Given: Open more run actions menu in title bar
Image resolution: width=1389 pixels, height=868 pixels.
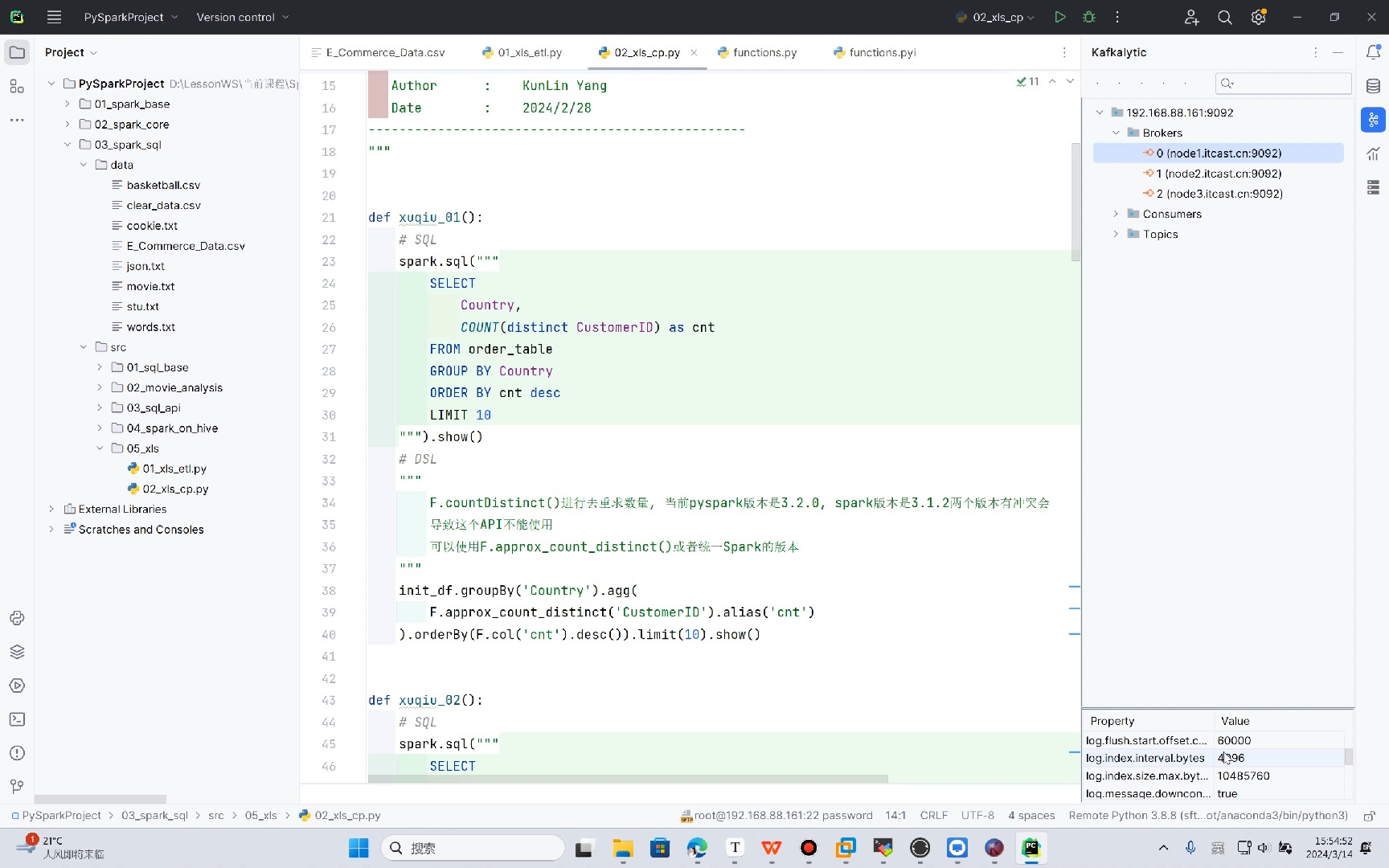Looking at the screenshot, I should pos(1117,17).
